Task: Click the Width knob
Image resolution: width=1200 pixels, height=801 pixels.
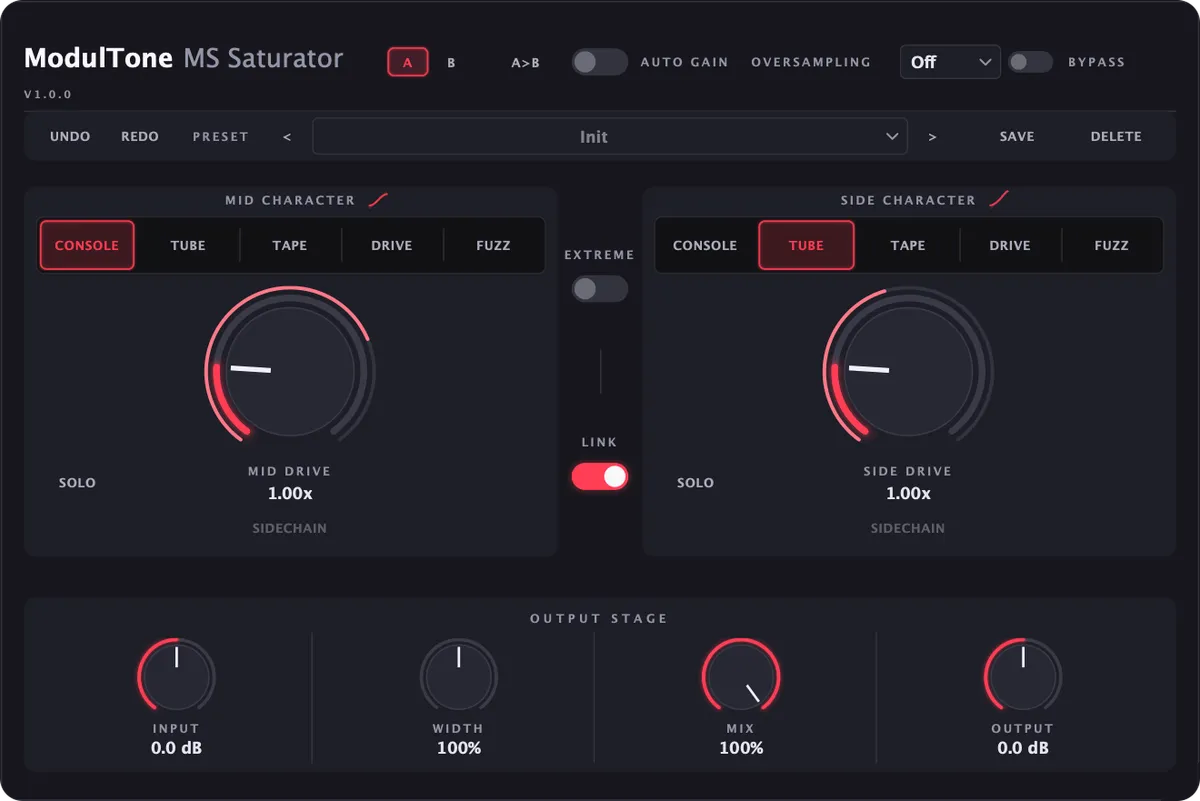Action: (458, 676)
